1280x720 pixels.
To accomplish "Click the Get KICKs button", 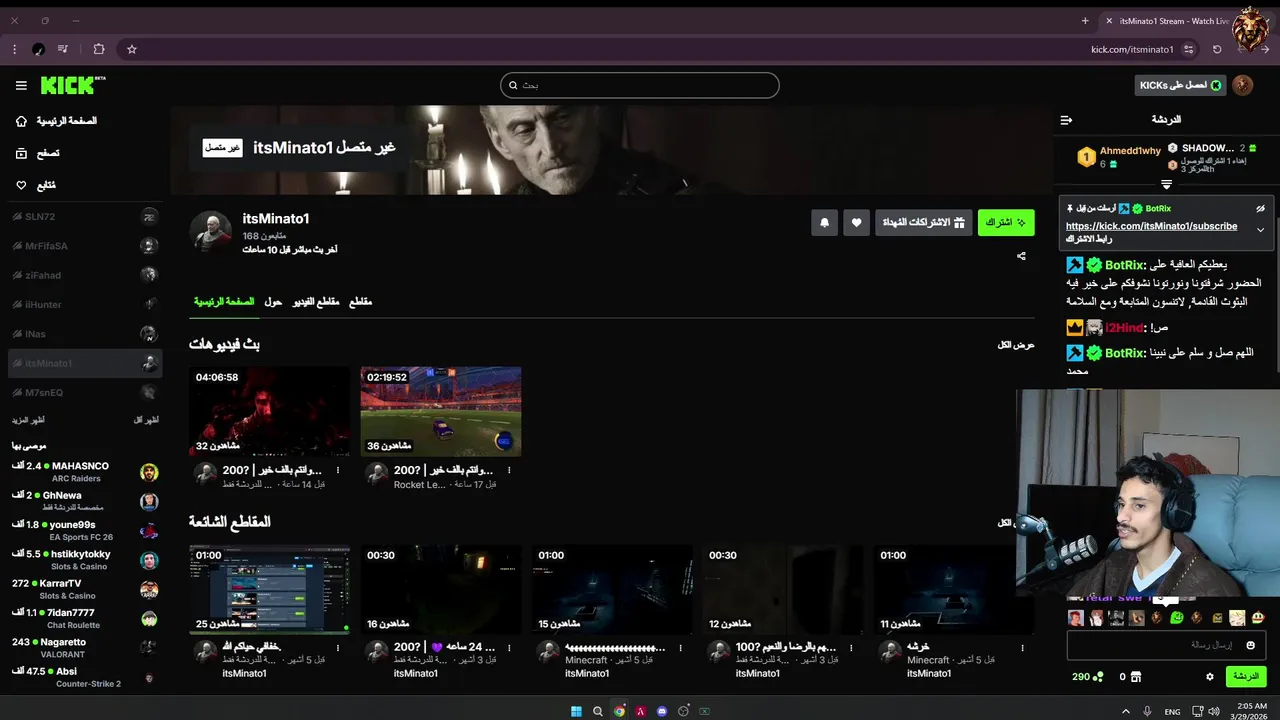I will [1180, 85].
